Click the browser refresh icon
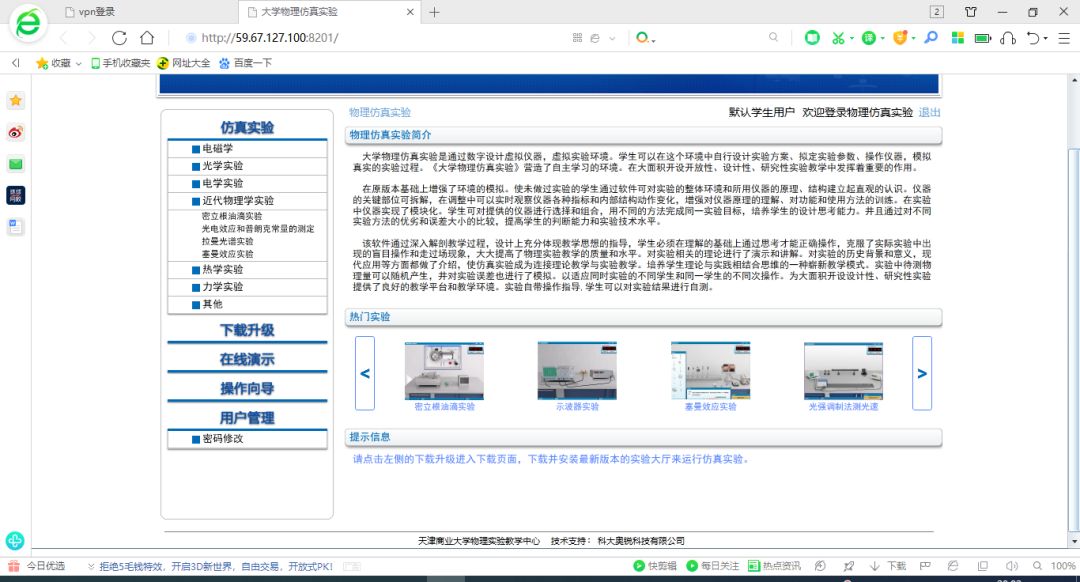Viewport: 1080px width, 582px height. pyautogui.click(x=119, y=38)
